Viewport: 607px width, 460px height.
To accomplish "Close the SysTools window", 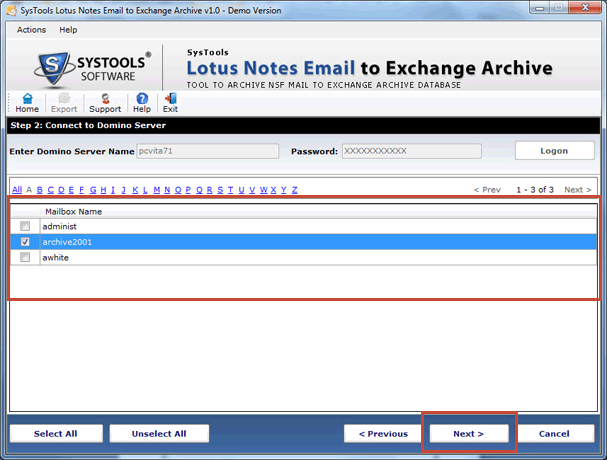I will [585, 7].
